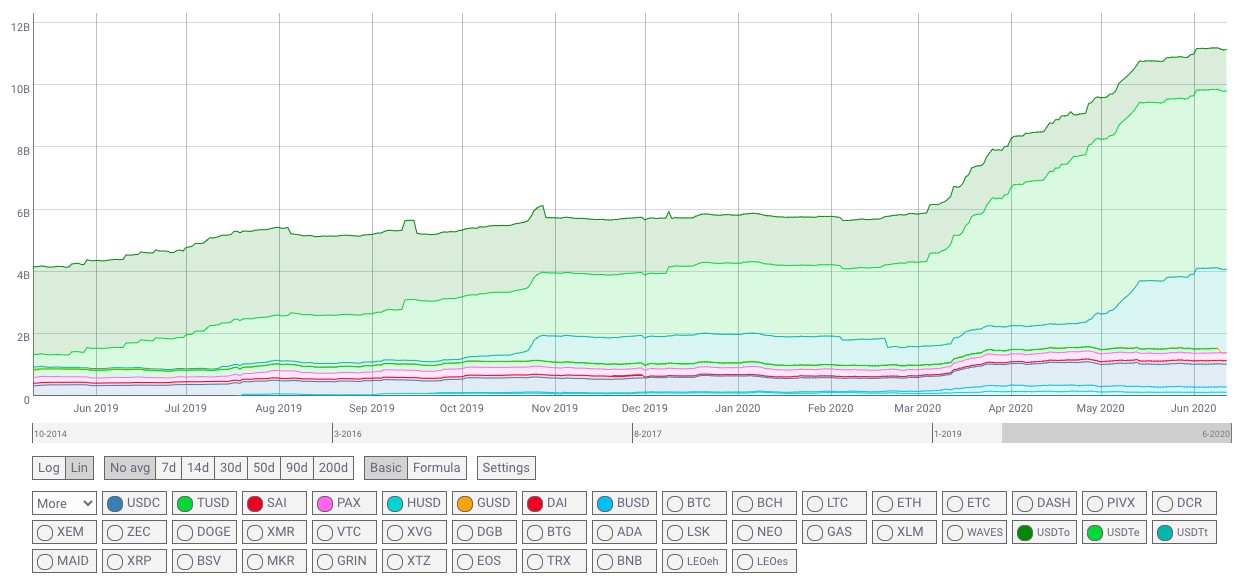Viewport: 1253px width, 586px height.
Task: Toggle the DAI red coin indicator
Action: [x=535, y=503]
